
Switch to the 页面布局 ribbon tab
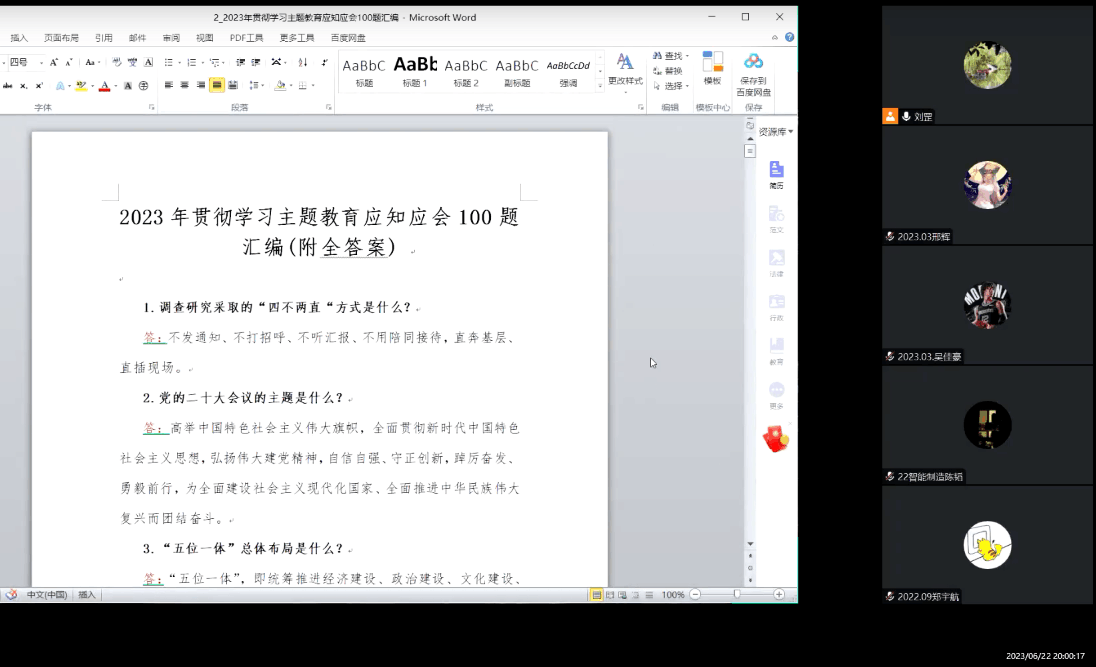[61, 38]
